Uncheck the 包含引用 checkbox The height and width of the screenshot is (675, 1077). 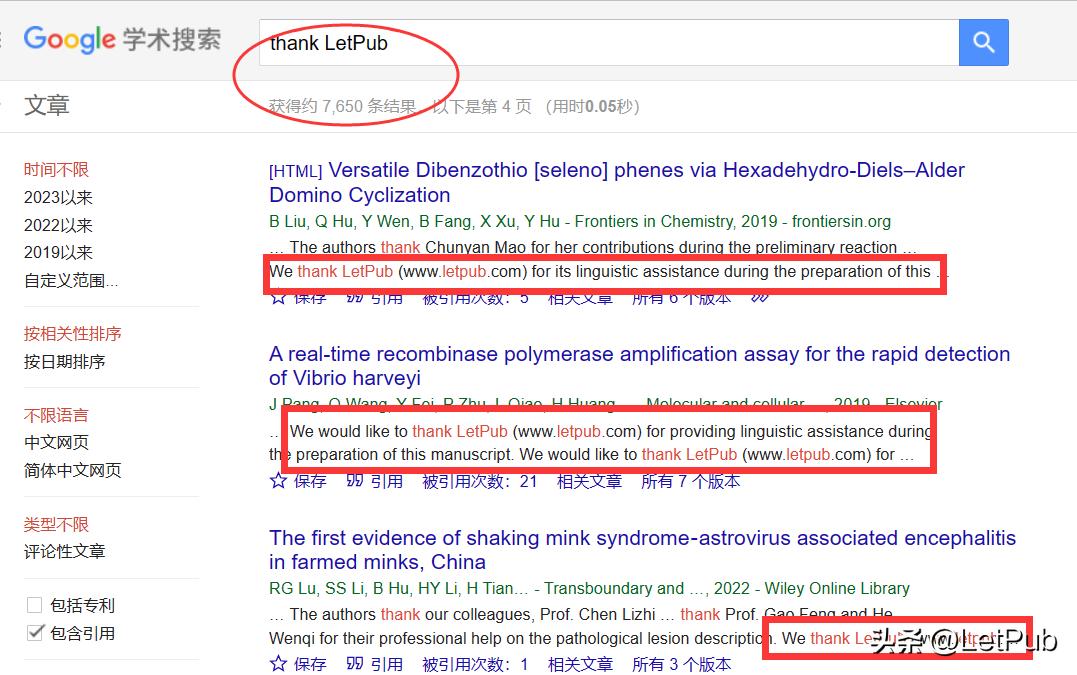coord(35,632)
